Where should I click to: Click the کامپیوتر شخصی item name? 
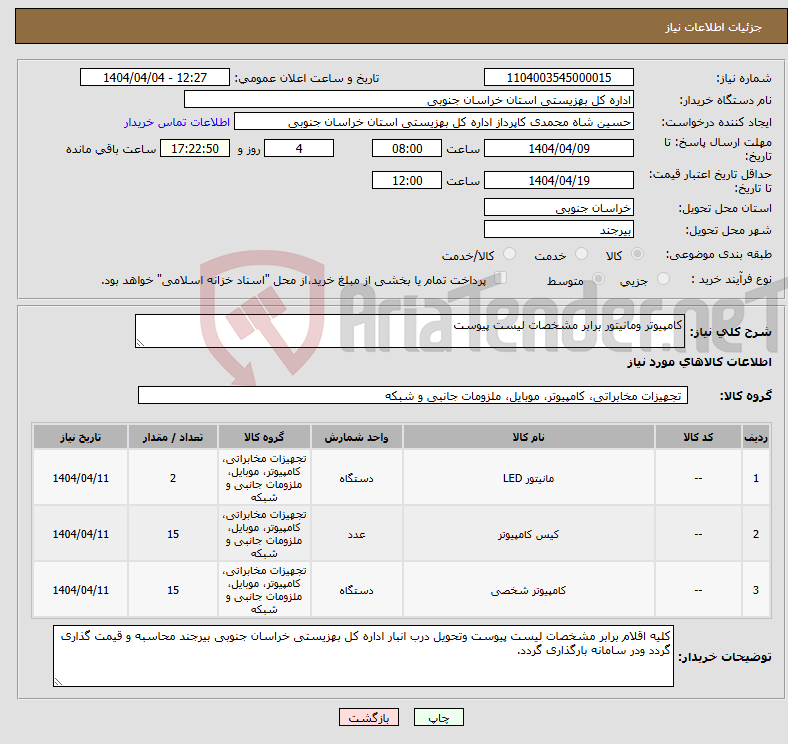tap(529, 590)
